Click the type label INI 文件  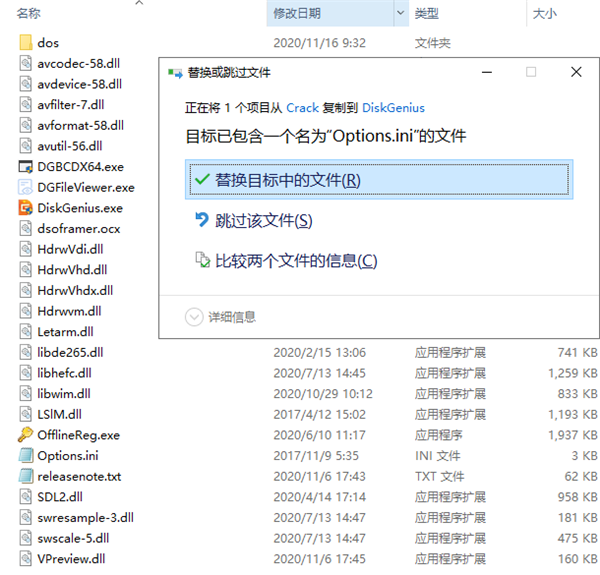coord(438,456)
